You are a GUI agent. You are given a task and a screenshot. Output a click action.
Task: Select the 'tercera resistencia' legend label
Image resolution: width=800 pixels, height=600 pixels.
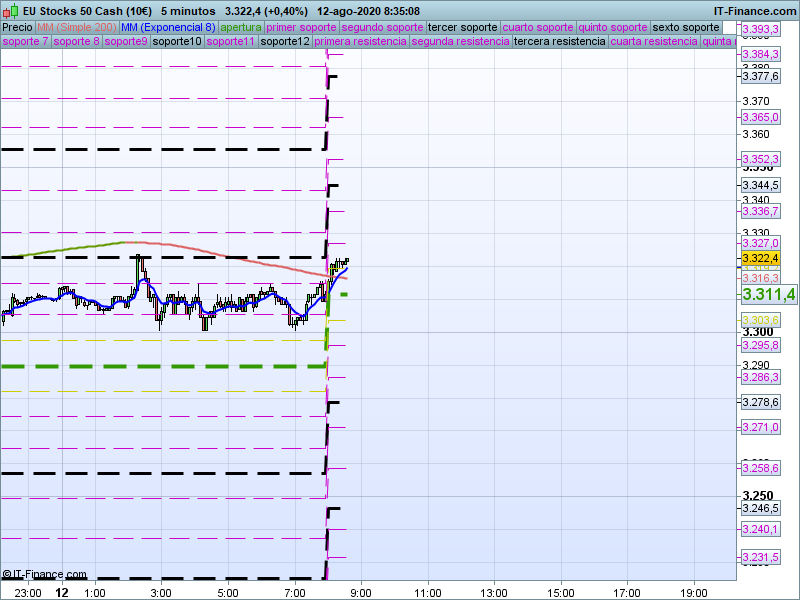[559, 42]
